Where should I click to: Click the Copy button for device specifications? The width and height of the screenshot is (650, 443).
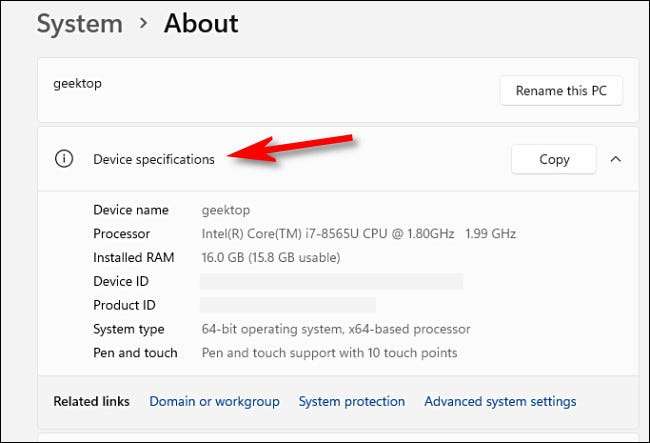(x=553, y=159)
